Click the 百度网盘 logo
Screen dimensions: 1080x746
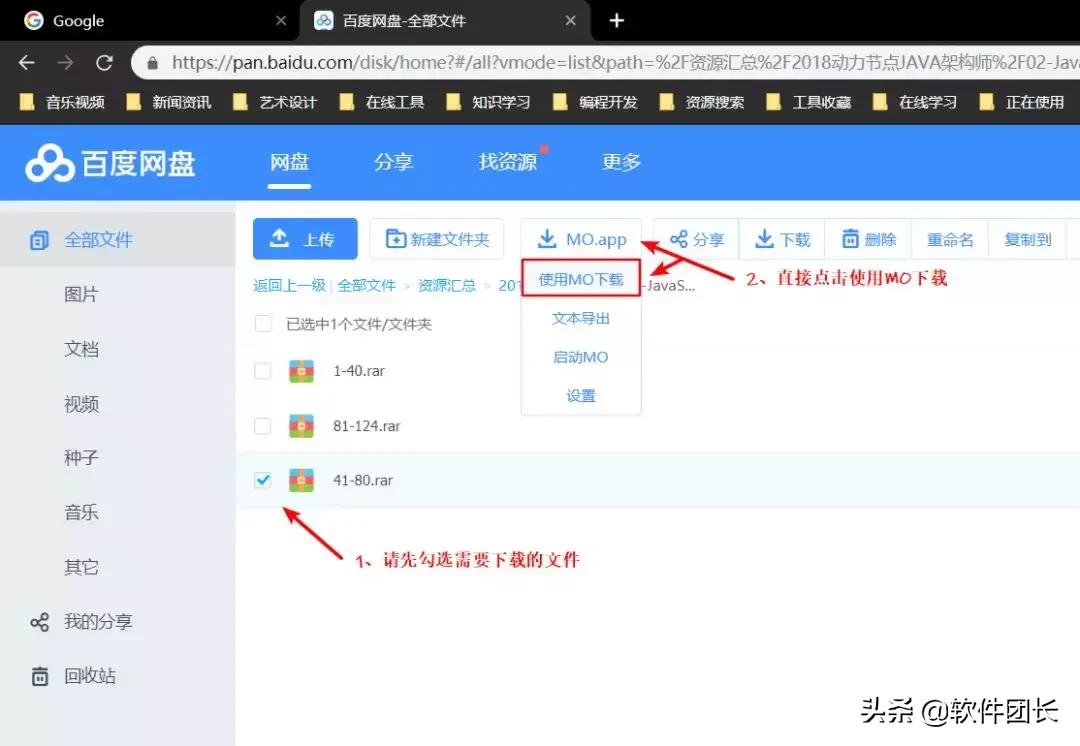(110, 163)
